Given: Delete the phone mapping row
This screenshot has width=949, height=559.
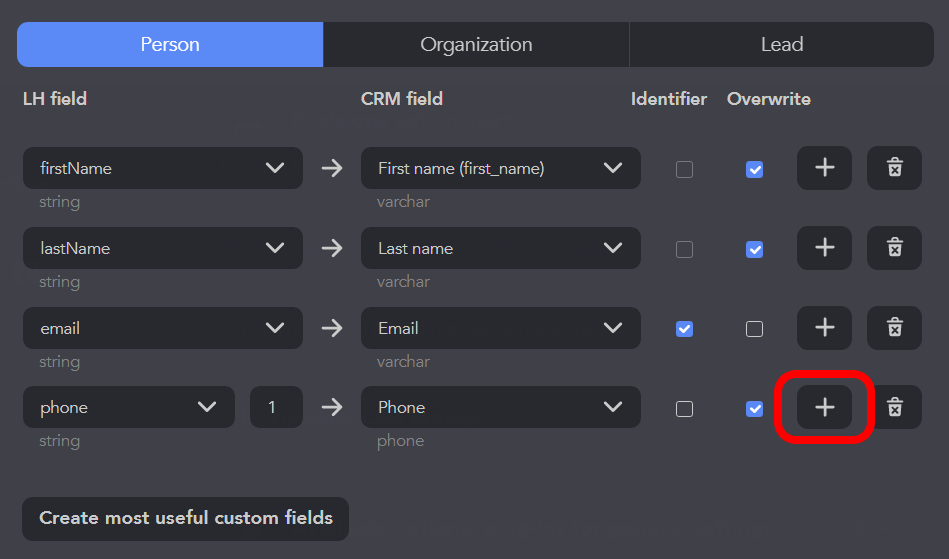Looking at the screenshot, I should [x=895, y=407].
